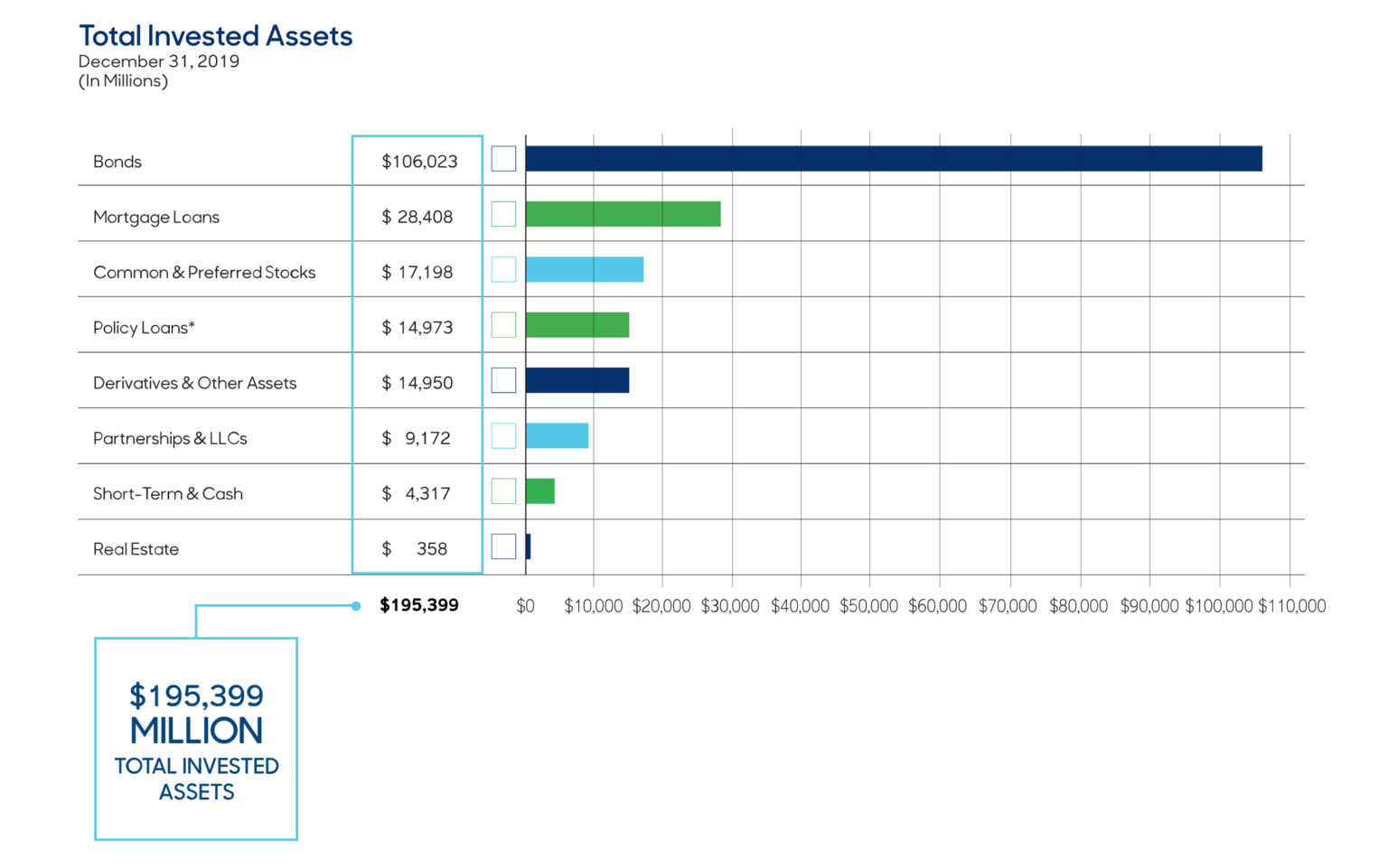Image resolution: width=1388 pixels, height=868 pixels.
Task: Expand the Partnerships & LLCs row indicator
Action: [503, 435]
